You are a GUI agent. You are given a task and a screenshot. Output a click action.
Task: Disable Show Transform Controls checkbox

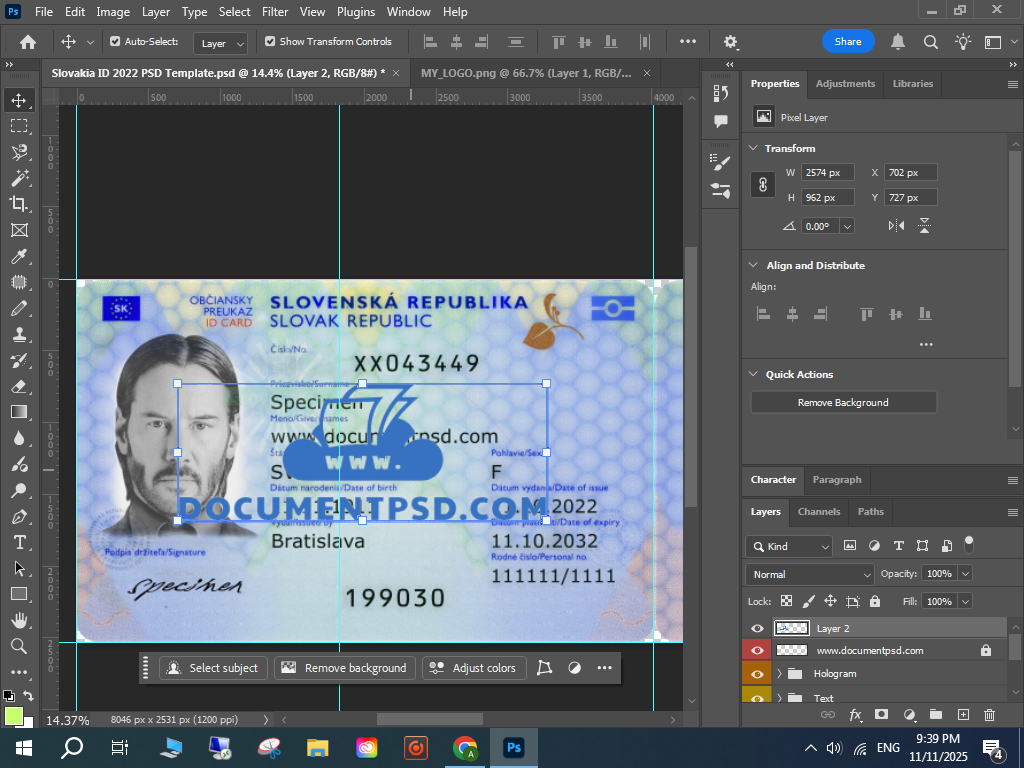coord(270,42)
